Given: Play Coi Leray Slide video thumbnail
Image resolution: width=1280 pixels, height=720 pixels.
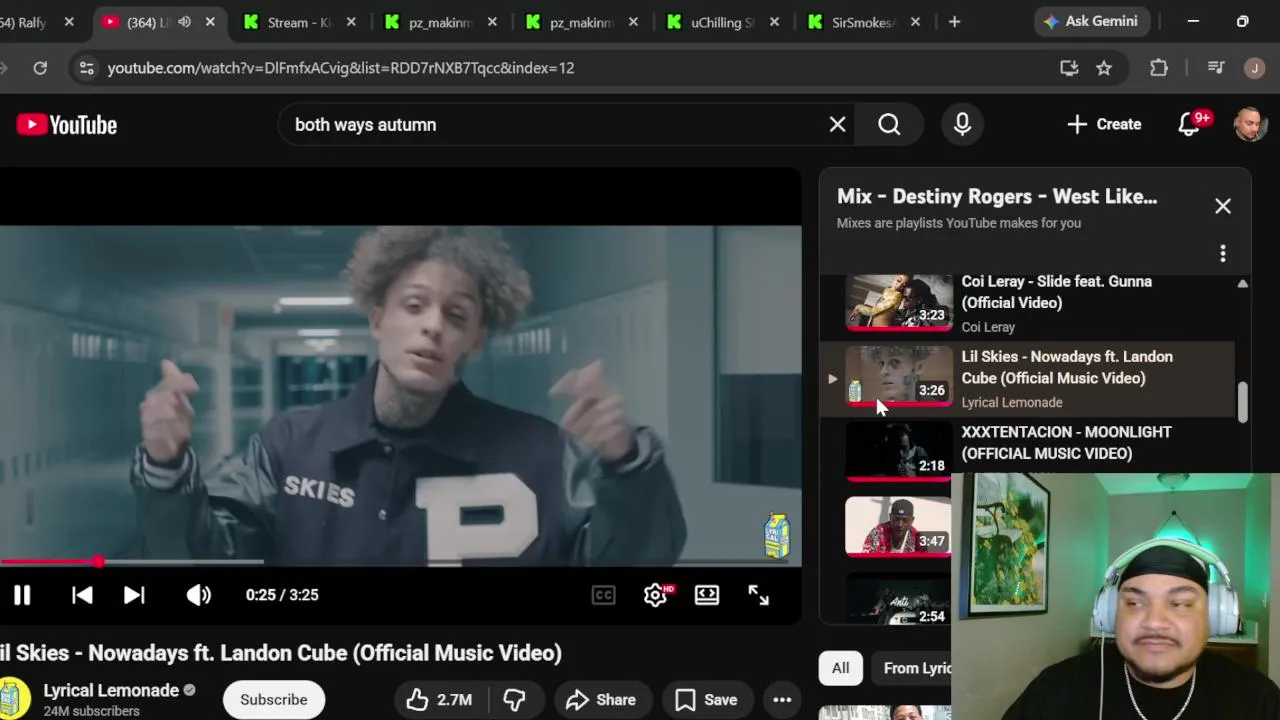Looking at the screenshot, I should point(899,301).
